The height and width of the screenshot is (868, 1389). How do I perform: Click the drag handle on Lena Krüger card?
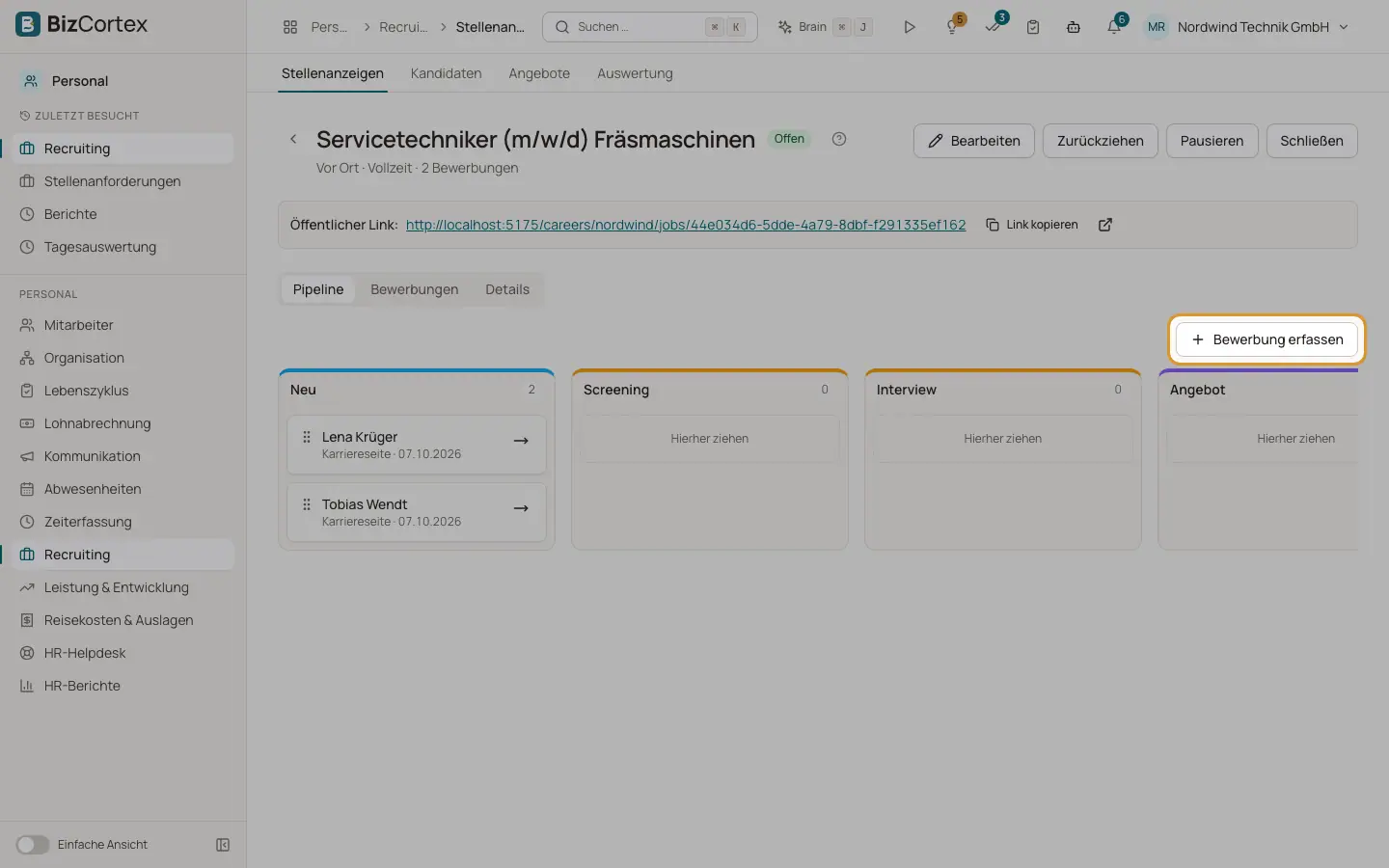(307, 437)
